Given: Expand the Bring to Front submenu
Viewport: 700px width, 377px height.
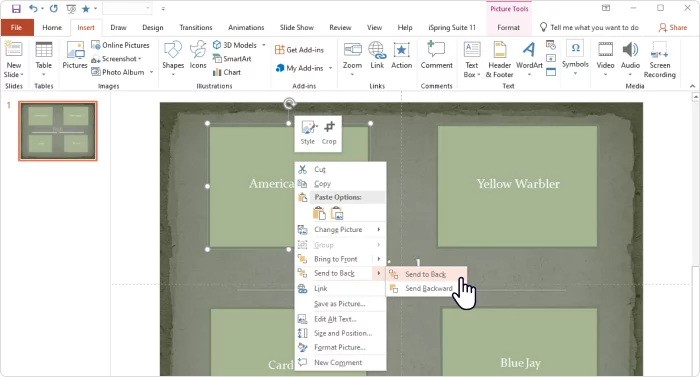Looking at the screenshot, I should pyautogui.click(x=379, y=259).
